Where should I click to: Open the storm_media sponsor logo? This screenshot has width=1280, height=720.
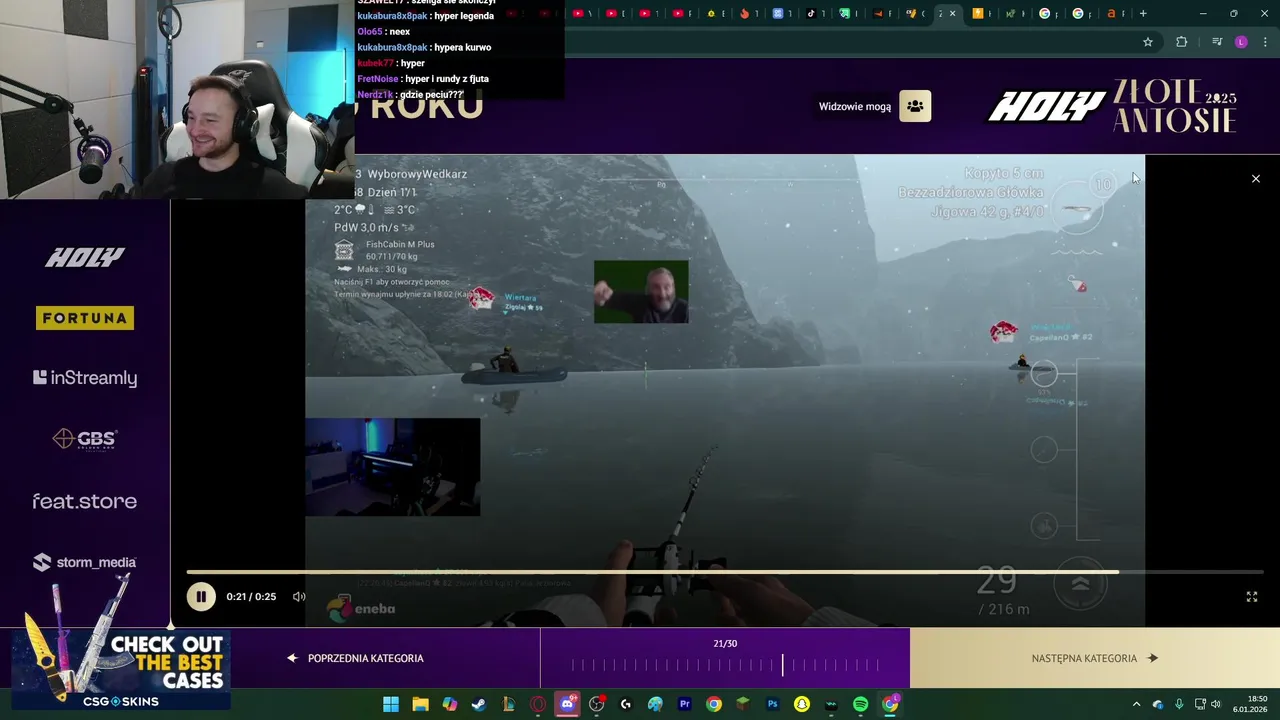click(x=85, y=562)
